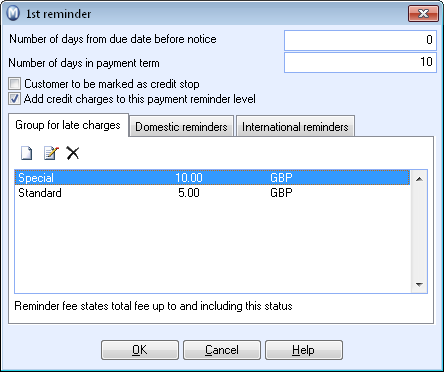Click the scrollbar track in charges list
Screen dimensions: 444x372
(419, 232)
